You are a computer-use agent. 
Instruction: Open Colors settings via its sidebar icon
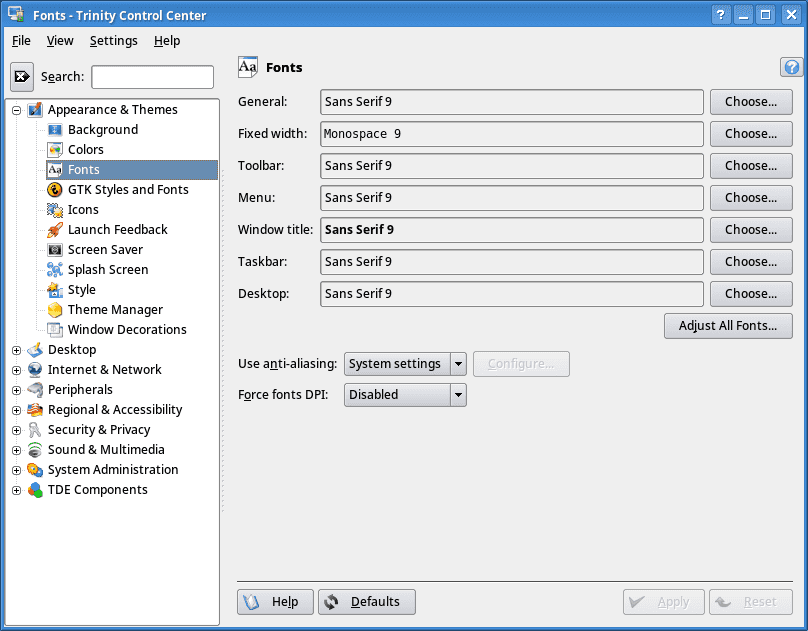[x=54, y=149]
